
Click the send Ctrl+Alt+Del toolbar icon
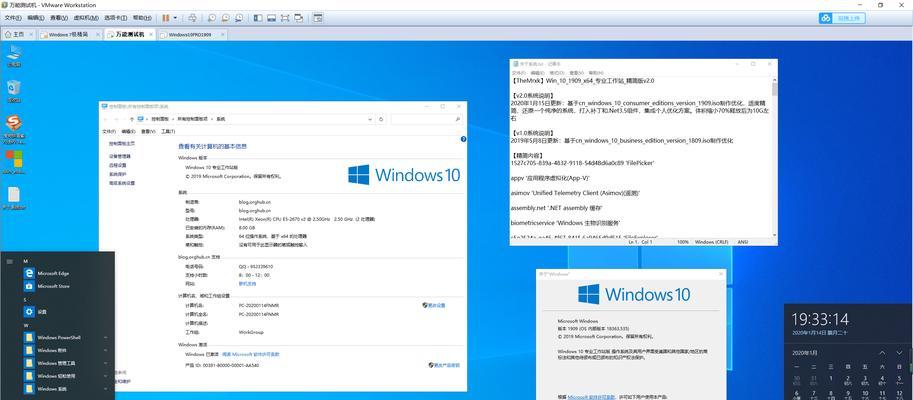click(x=193, y=18)
